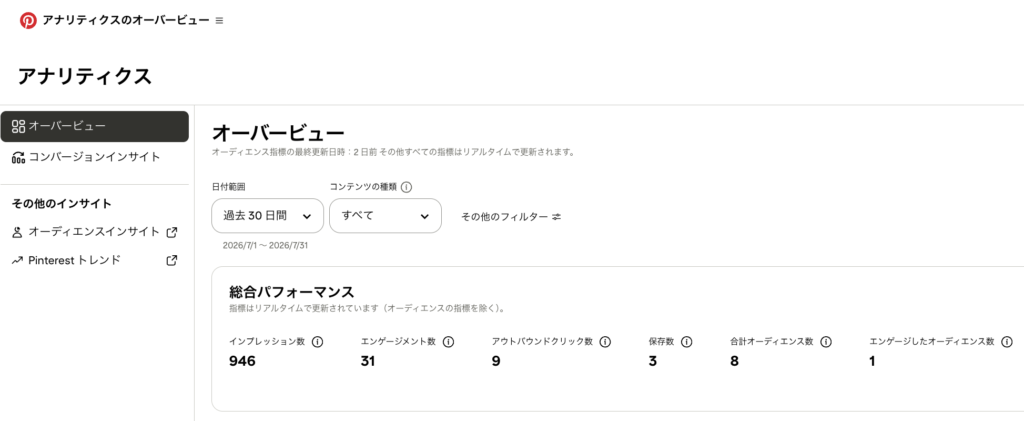Open オーディエンスインサイト external link
The height and width of the screenshot is (421, 1024).
pyautogui.click(x=95, y=232)
